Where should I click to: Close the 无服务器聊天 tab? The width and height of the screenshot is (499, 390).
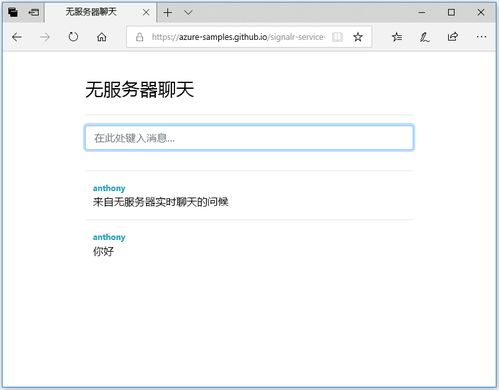click(146, 13)
